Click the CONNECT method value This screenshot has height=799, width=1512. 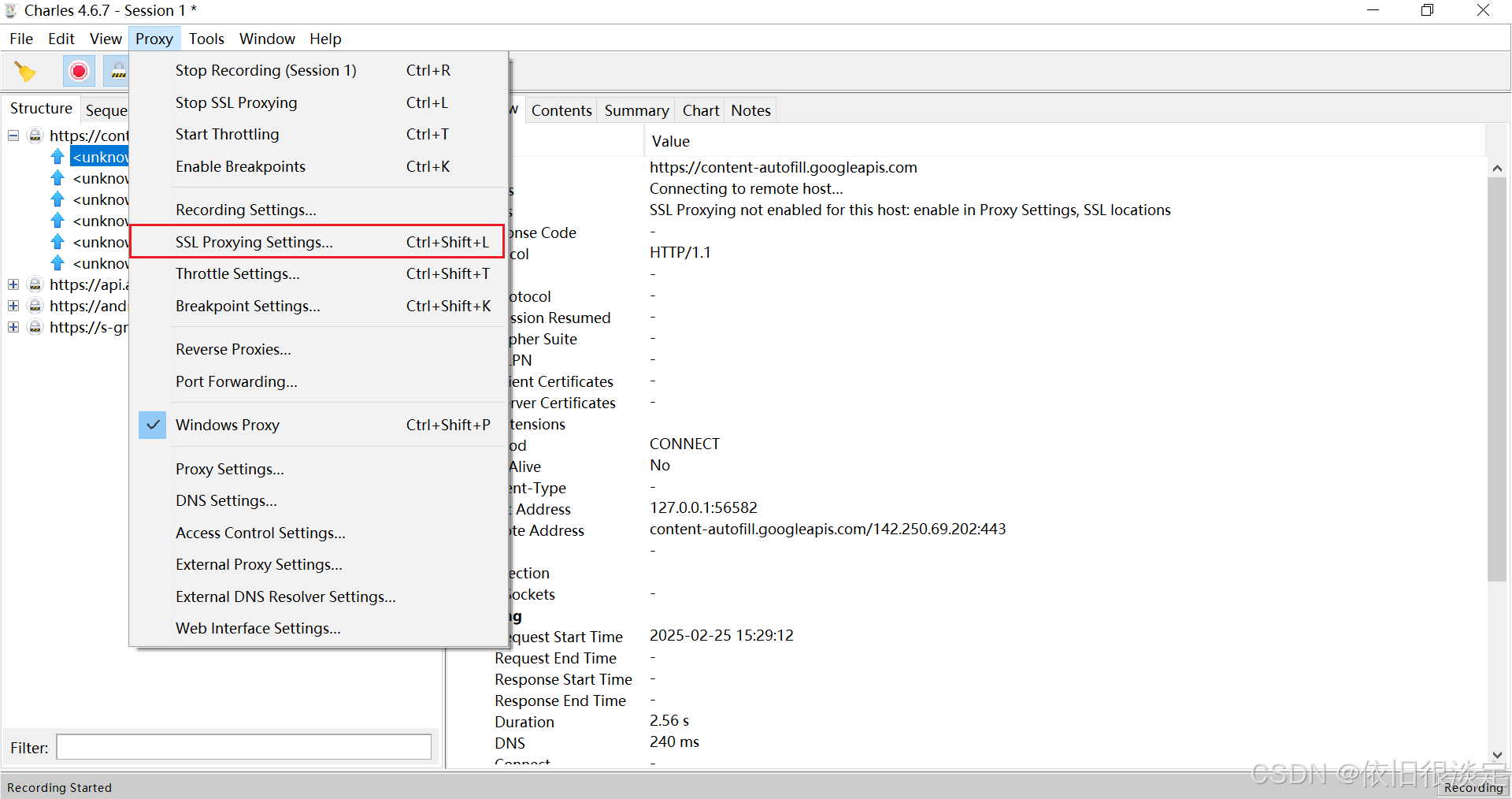tap(684, 444)
